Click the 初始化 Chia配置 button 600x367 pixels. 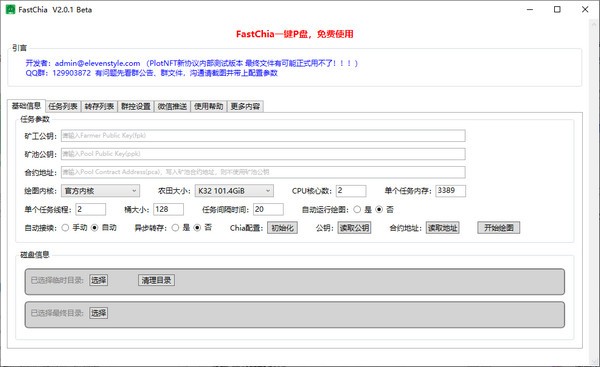tap(282, 228)
